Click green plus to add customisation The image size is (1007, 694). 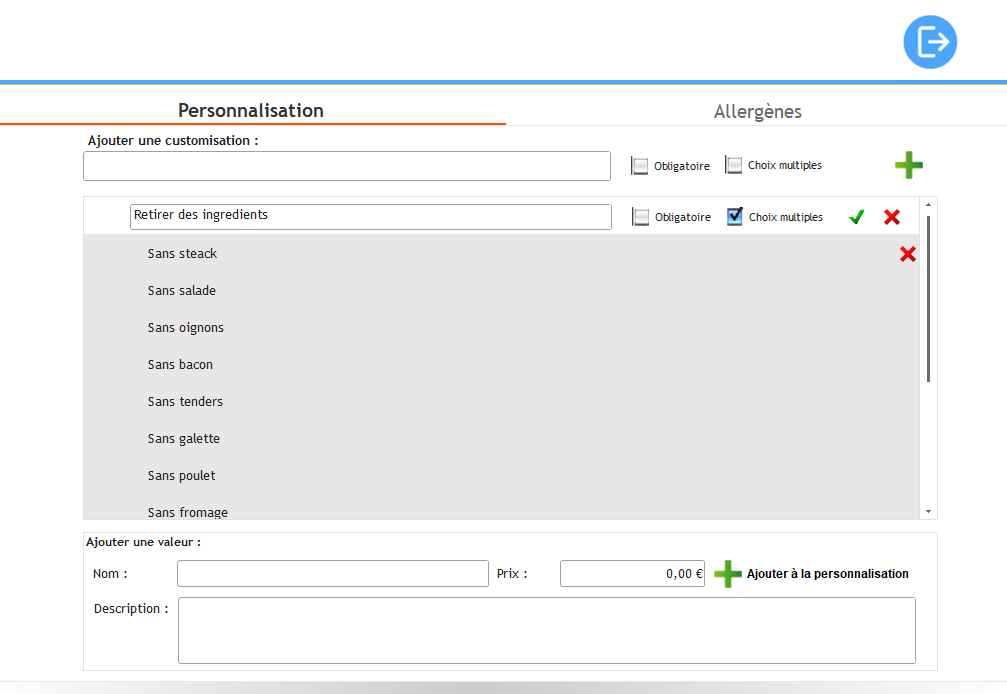point(908,165)
